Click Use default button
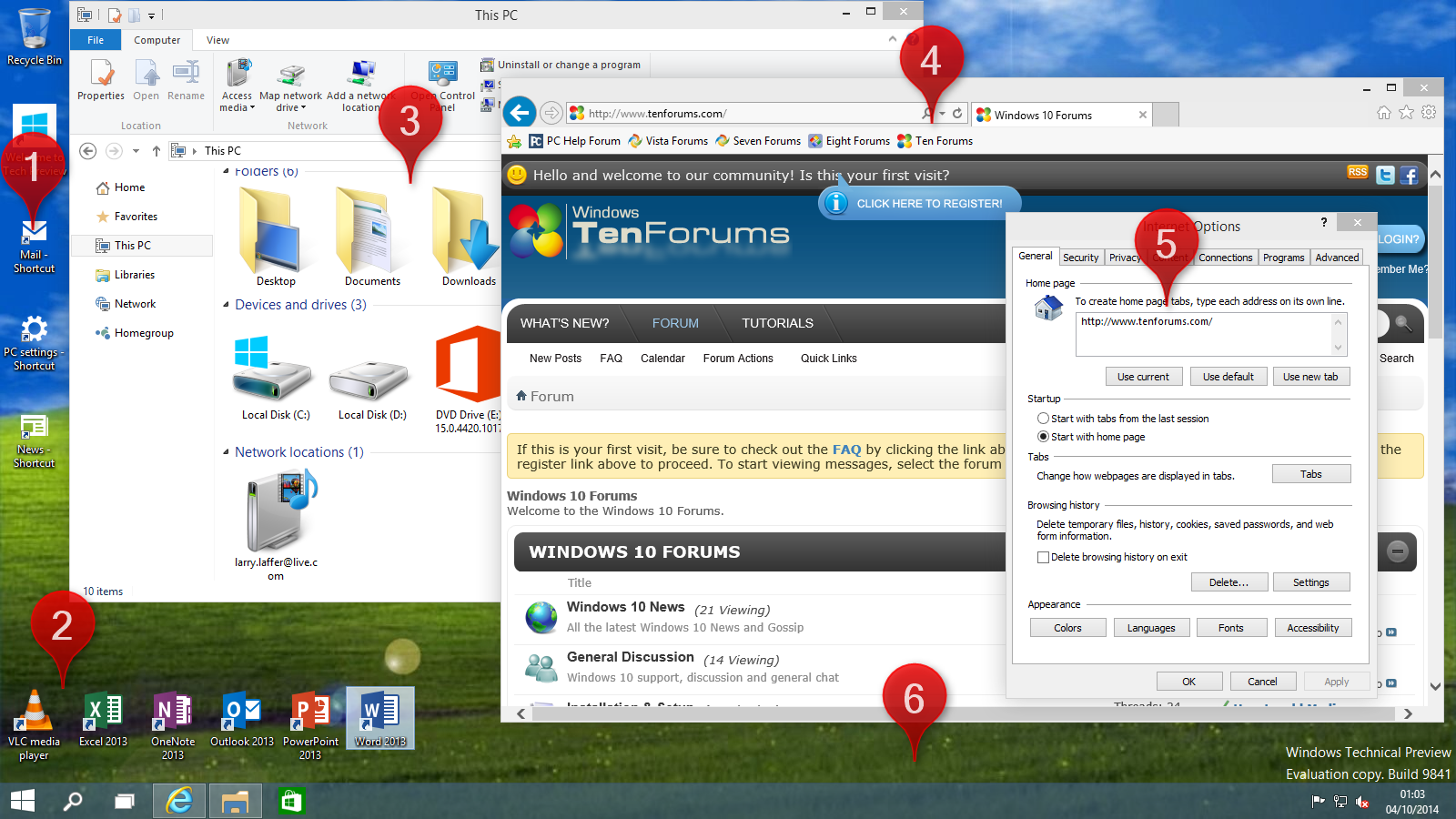Image resolution: width=1456 pixels, height=819 pixels. [x=1228, y=377]
